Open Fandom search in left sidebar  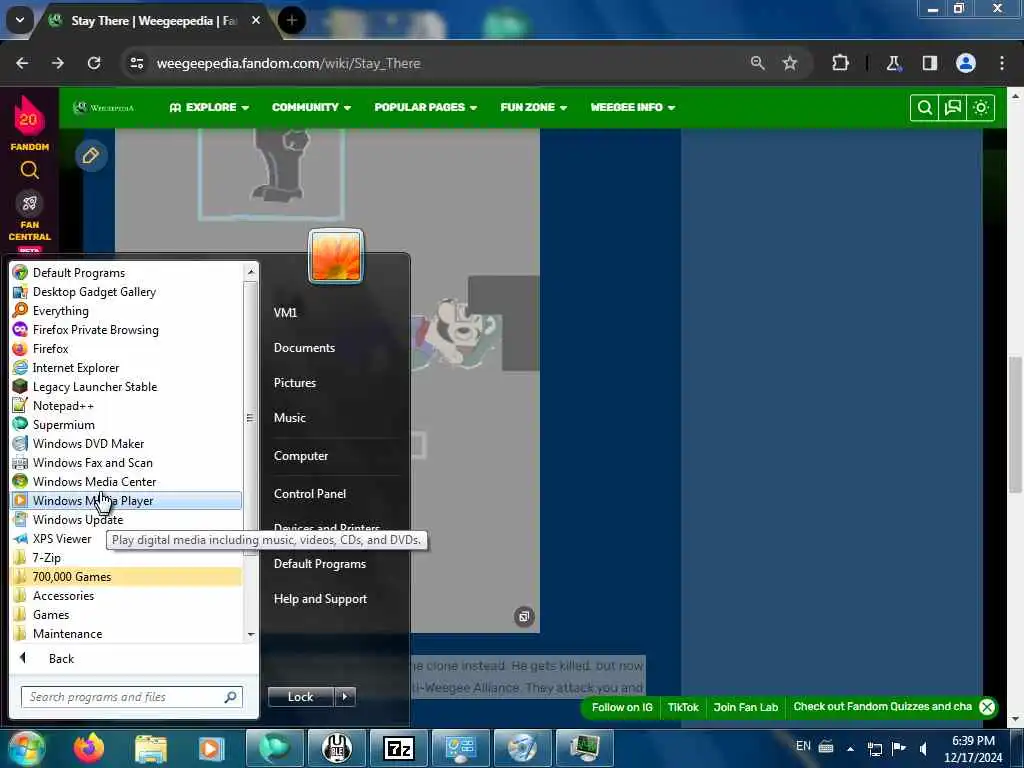click(29, 170)
